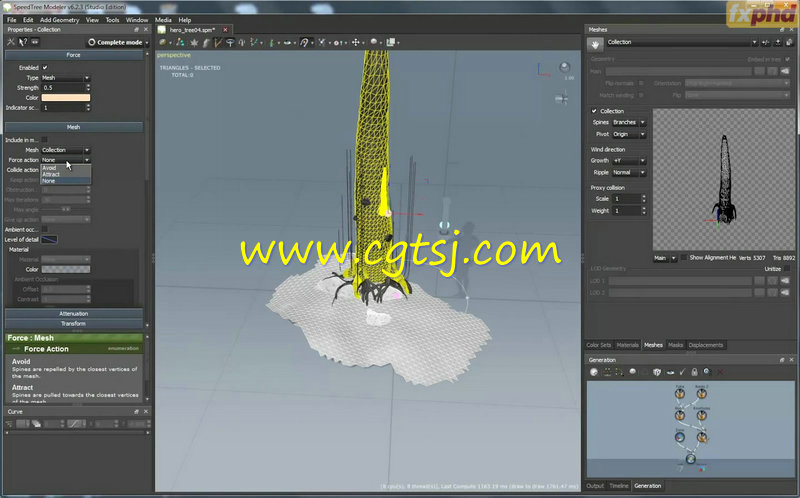The image size is (800, 498).
Task: Click the export mesh upload icon
Action: [778, 42]
